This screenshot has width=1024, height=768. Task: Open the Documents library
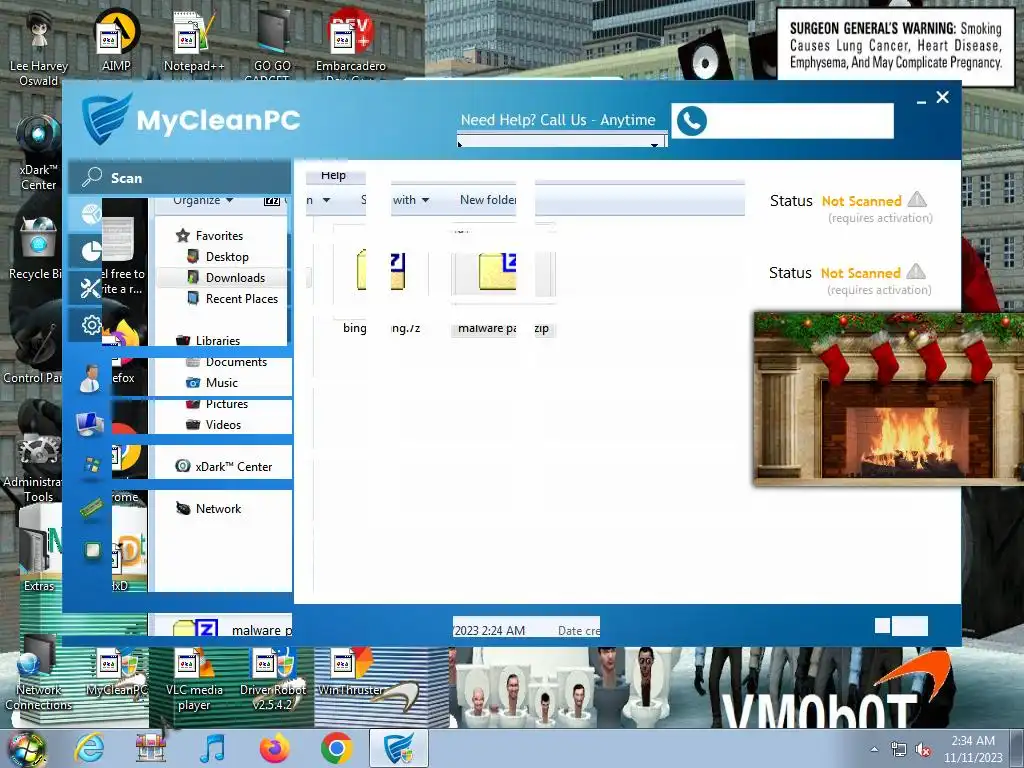pyautogui.click(x=236, y=362)
